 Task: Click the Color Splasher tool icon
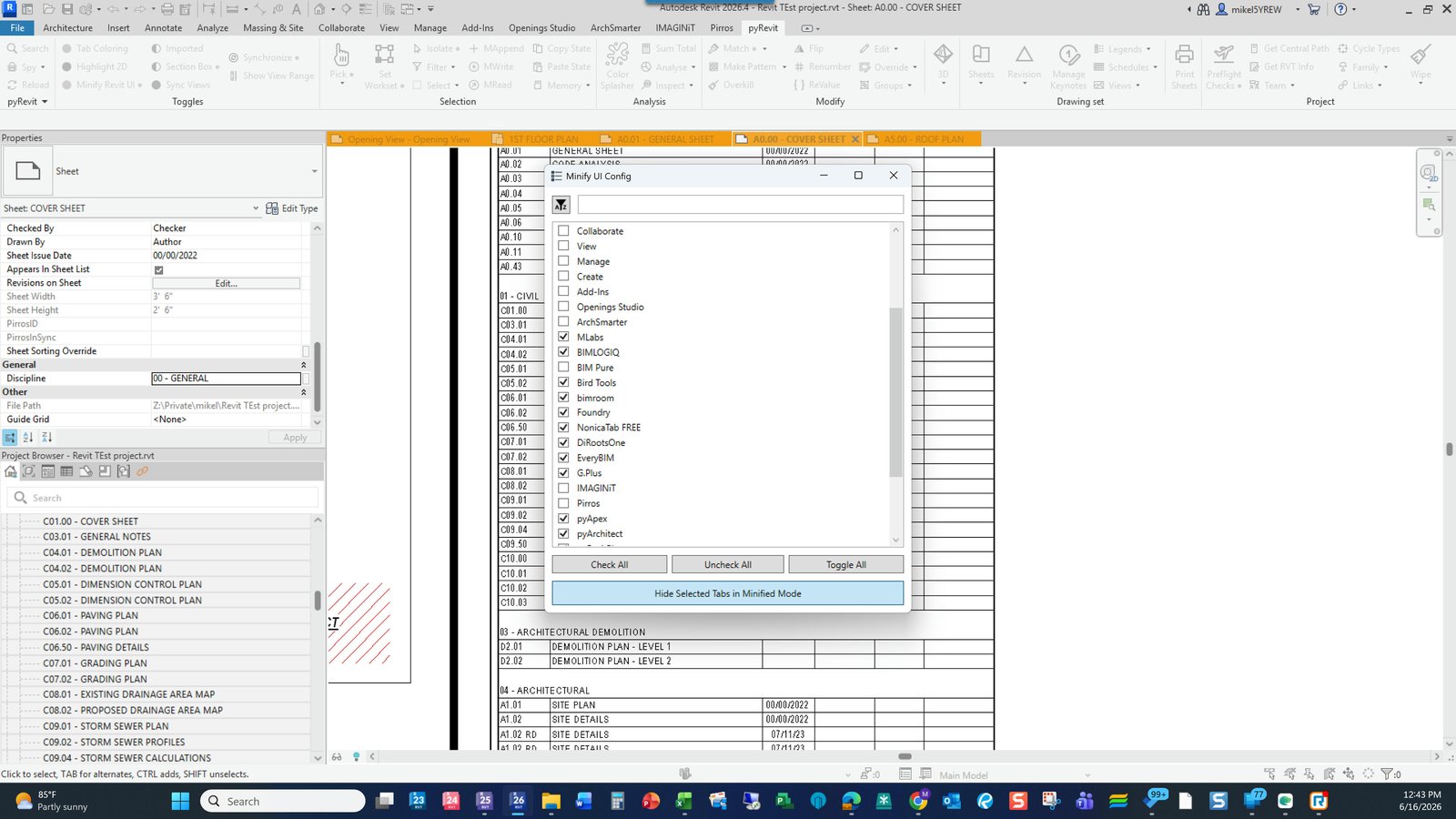(x=618, y=54)
